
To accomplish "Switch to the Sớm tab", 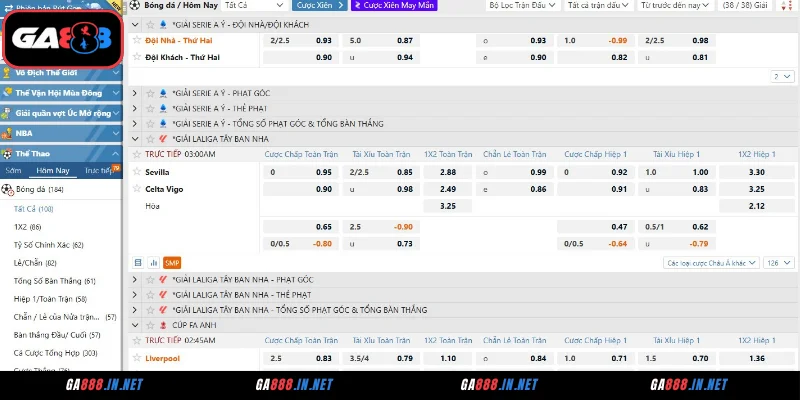I will pyautogui.click(x=12, y=171).
